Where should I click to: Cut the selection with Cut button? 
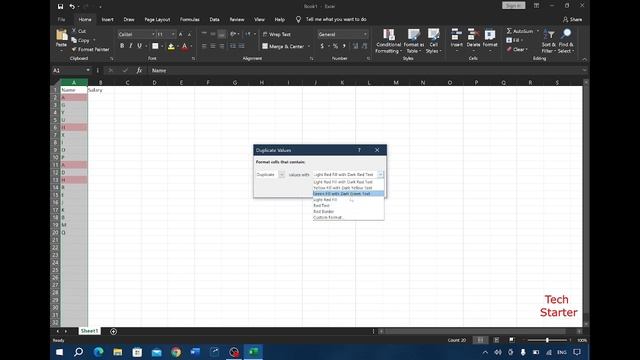point(78,31)
